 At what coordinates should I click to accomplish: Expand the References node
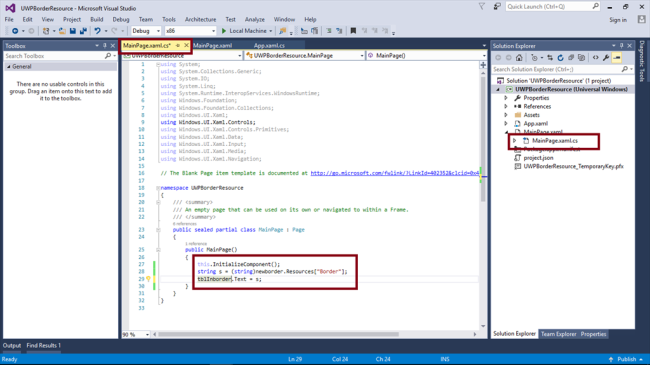tap(506, 107)
